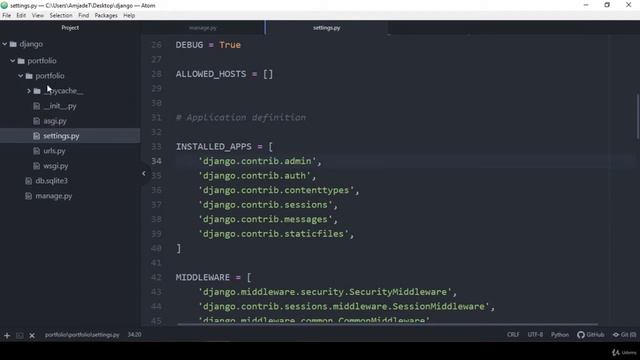Click the __pycache__ folder icon
Viewport: 640px width, 360px height.
click(37, 91)
